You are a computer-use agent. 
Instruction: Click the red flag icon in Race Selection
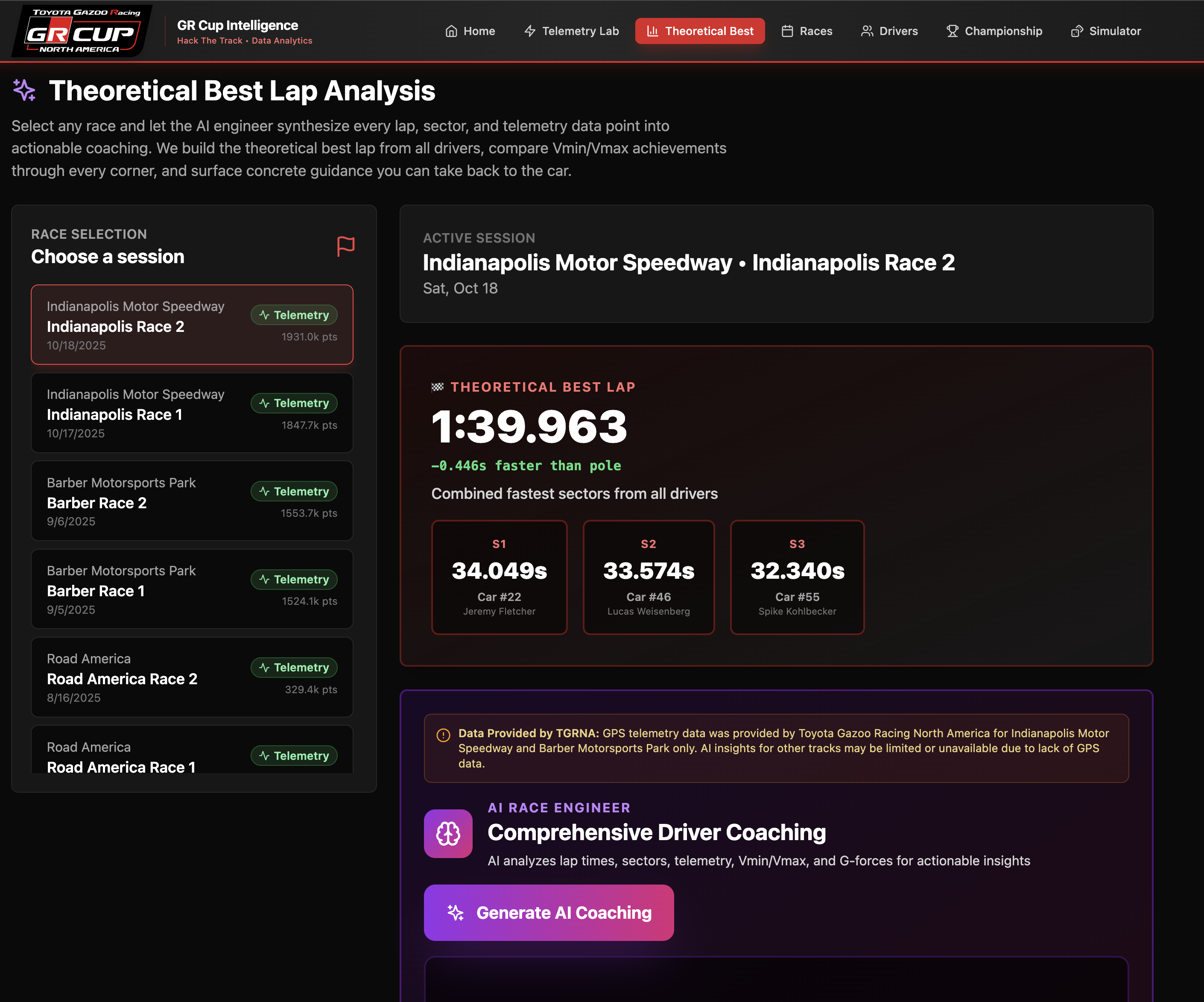346,246
